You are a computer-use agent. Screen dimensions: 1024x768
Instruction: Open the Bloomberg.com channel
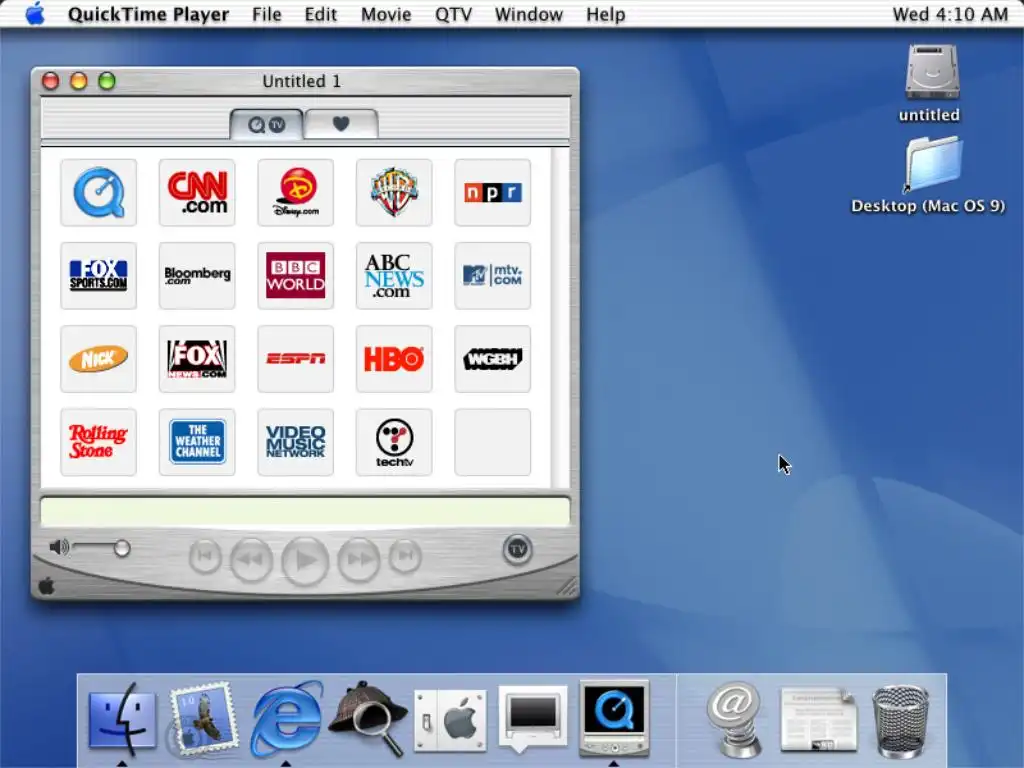point(197,276)
